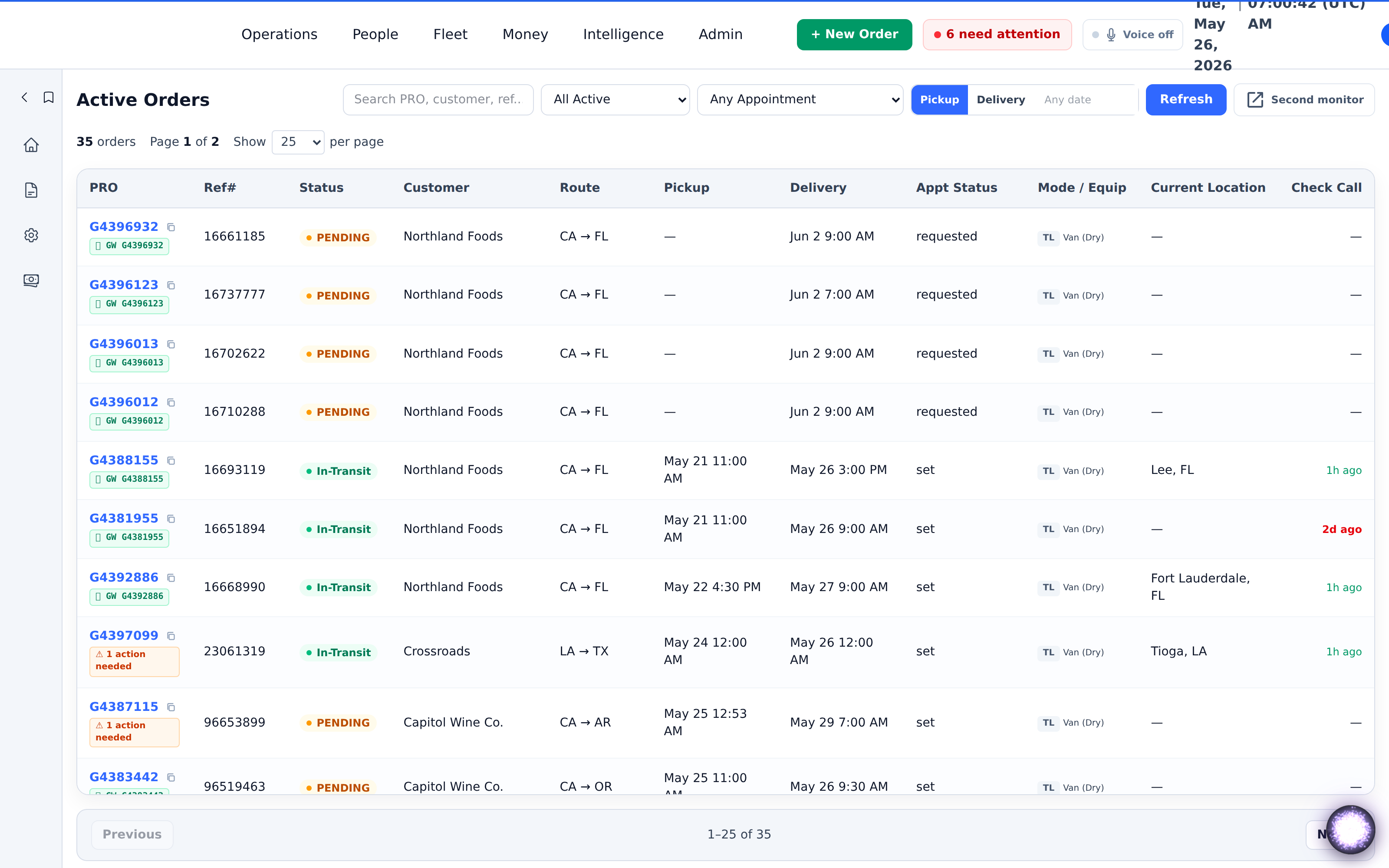The width and height of the screenshot is (1389, 868).
Task: Copy PRO number G4396932
Action: click(171, 227)
